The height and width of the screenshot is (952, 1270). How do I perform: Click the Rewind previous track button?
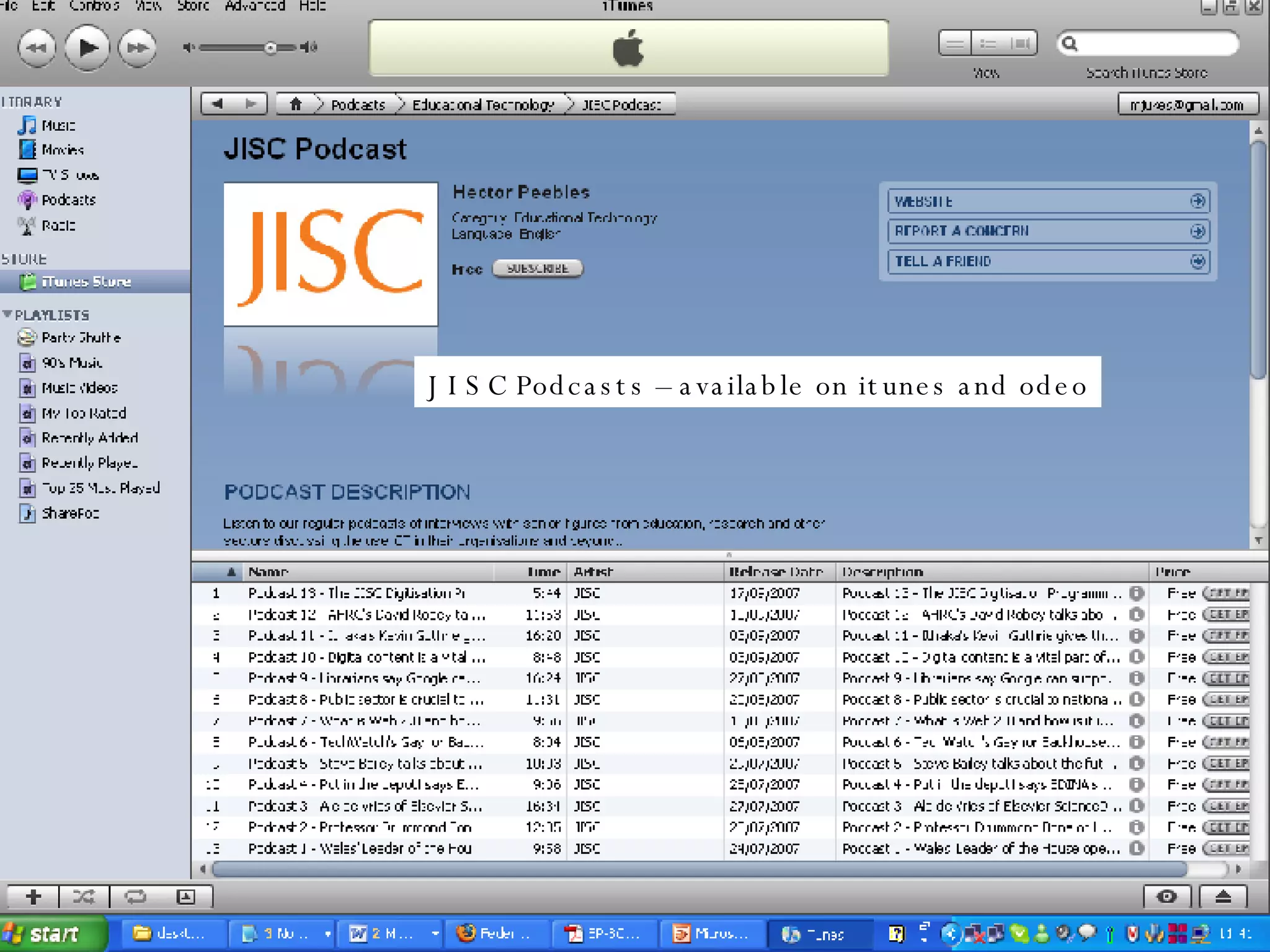coord(37,47)
